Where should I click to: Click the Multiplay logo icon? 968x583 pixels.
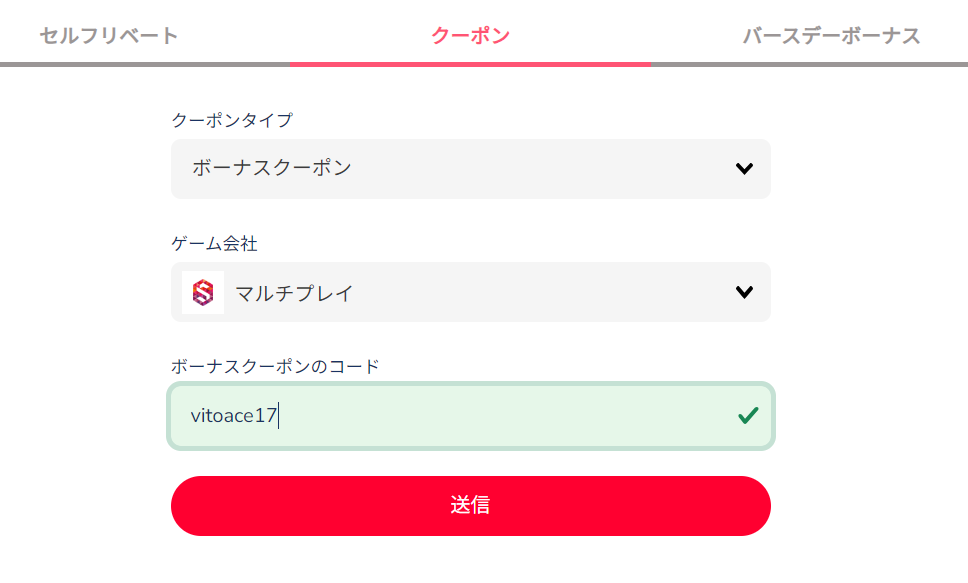click(x=203, y=292)
